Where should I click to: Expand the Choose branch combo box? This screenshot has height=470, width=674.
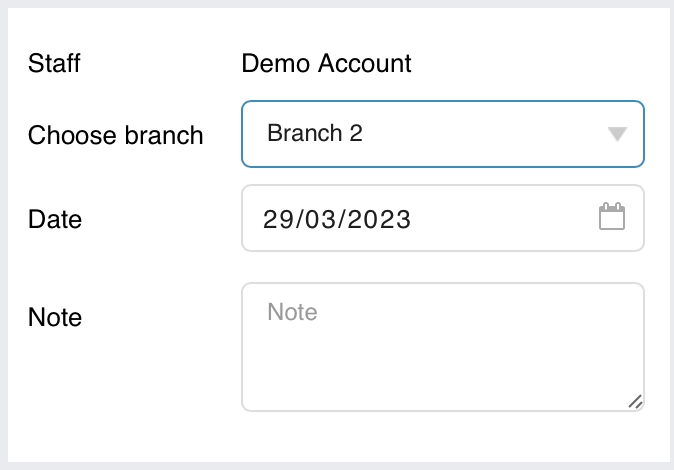tap(442, 134)
